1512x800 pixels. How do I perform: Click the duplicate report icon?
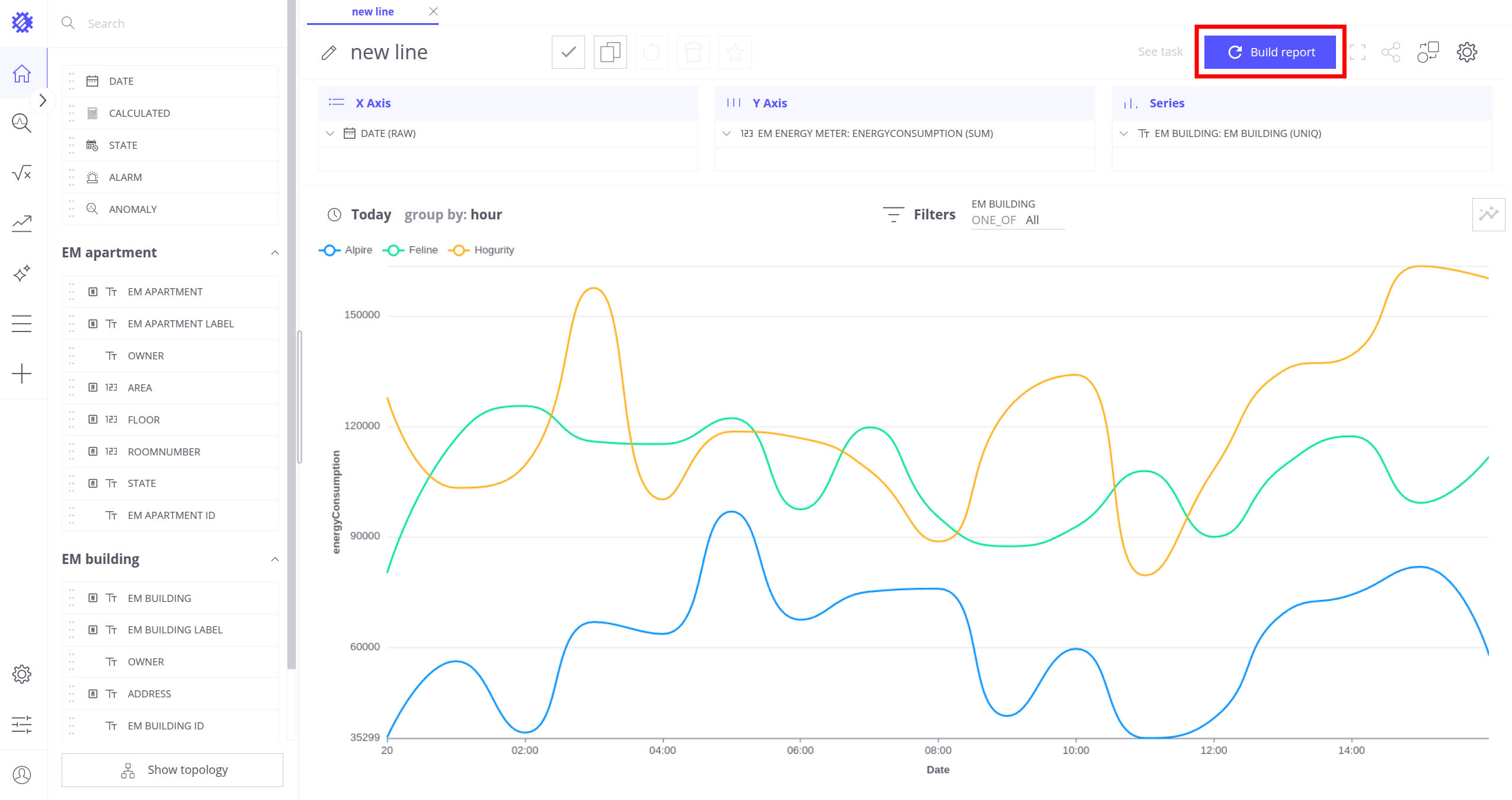pos(610,52)
